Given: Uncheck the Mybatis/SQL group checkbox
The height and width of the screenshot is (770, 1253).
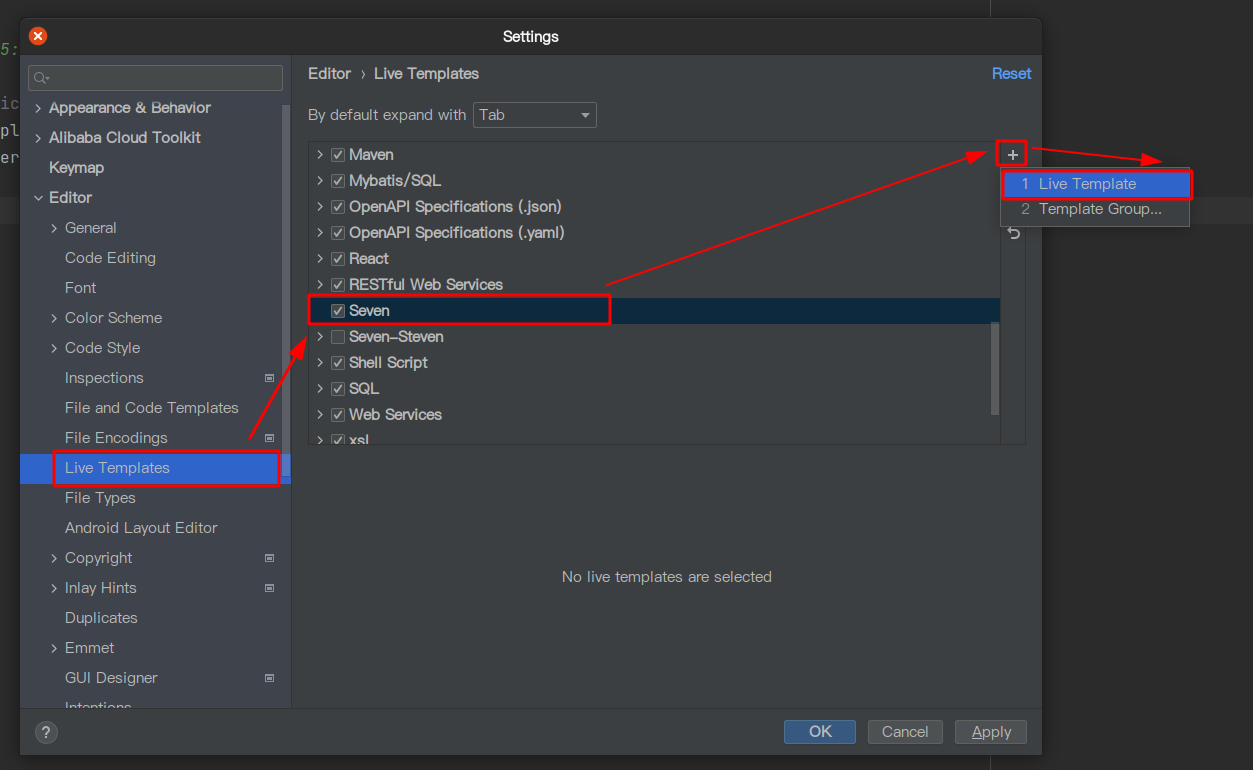Looking at the screenshot, I should pyautogui.click(x=338, y=181).
